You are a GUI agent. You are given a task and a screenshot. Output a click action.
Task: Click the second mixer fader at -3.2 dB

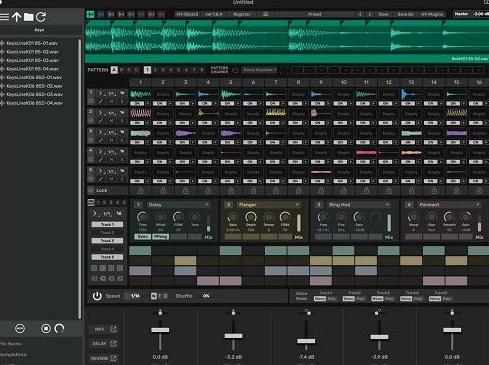233,336
